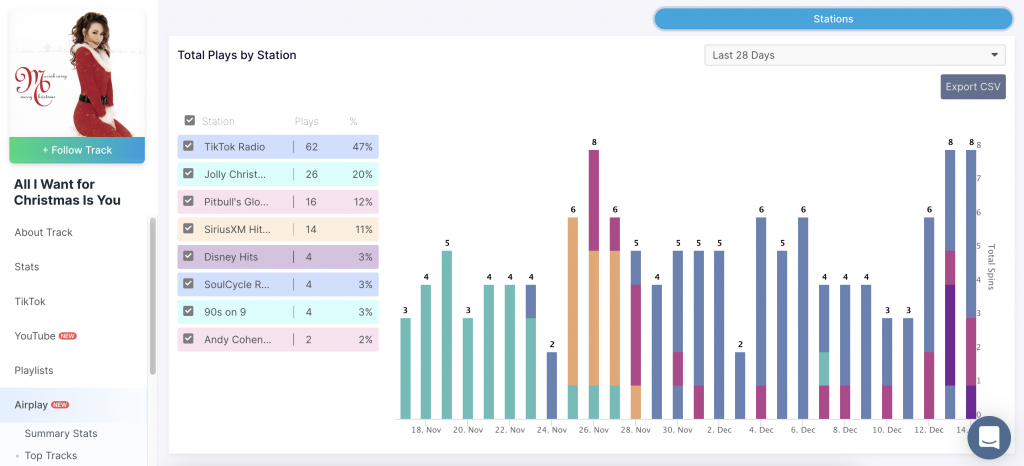Open the Last 28 Days dropdown
This screenshot has height=466, width=1024.
pos(855,55)
